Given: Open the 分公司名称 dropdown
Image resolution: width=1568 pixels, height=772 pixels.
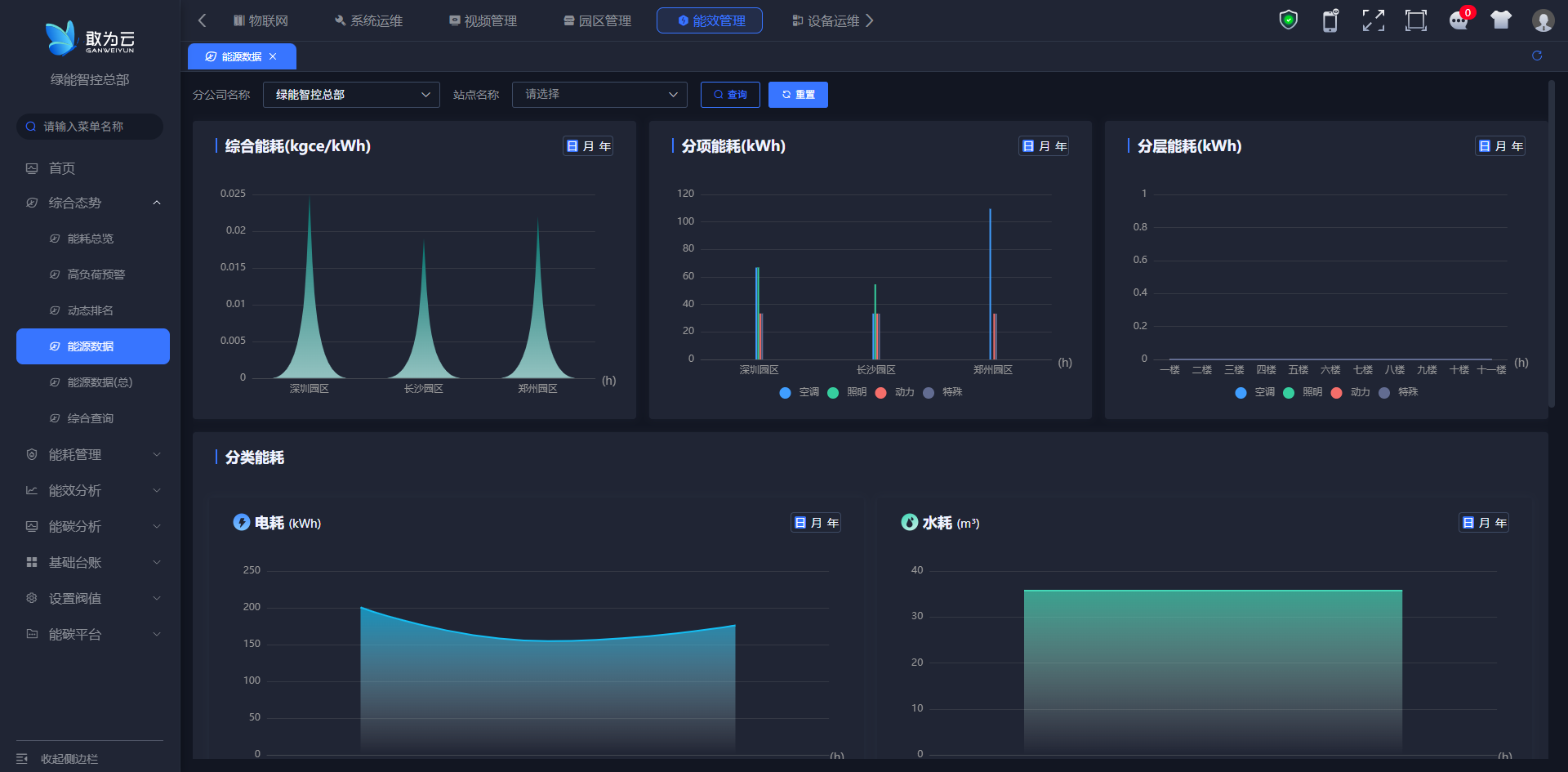Looking at the screenshot, I should (351, 95).
